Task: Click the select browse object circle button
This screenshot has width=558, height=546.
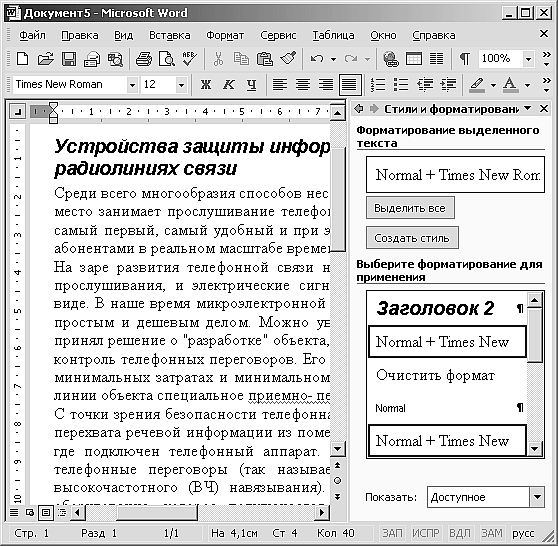Action: [337, 481]
